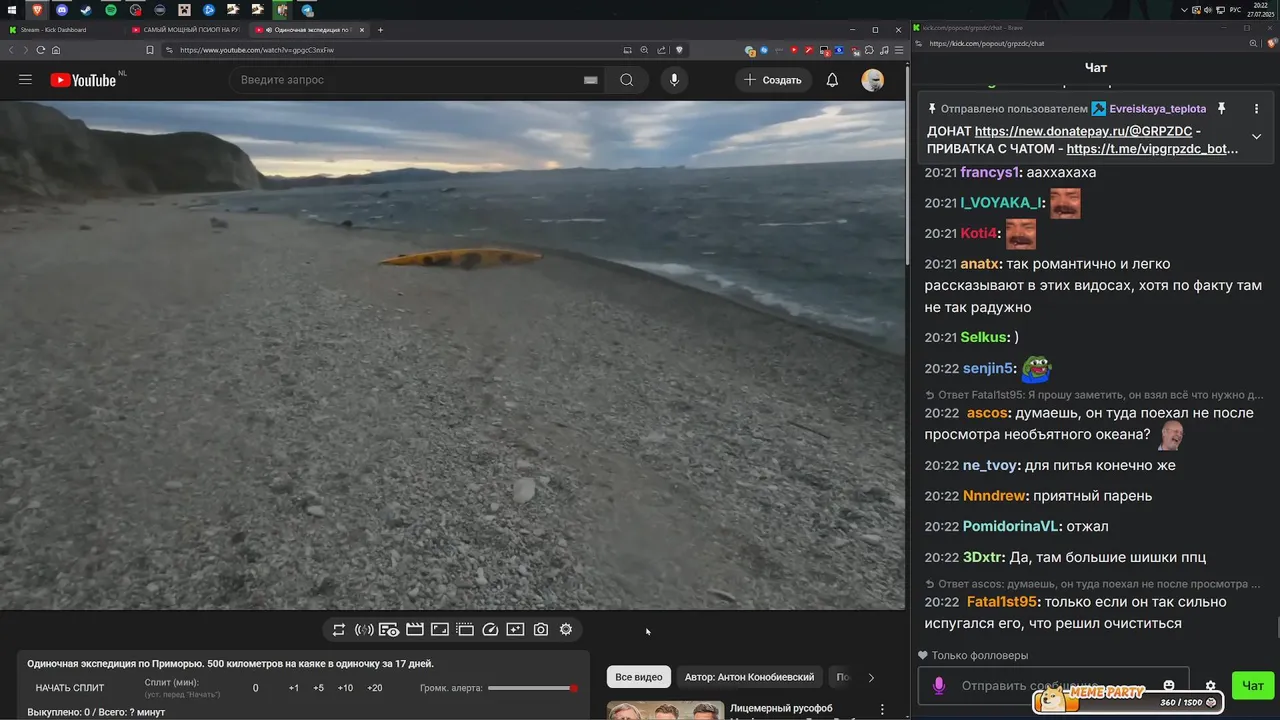Click username anatx in chat

click(x=980, y=264)
